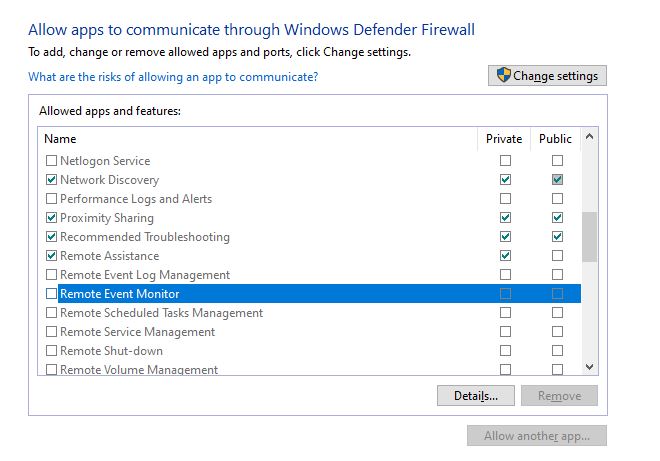Click the list scroll up arrow
660x461 pixels.
[589, 136]
